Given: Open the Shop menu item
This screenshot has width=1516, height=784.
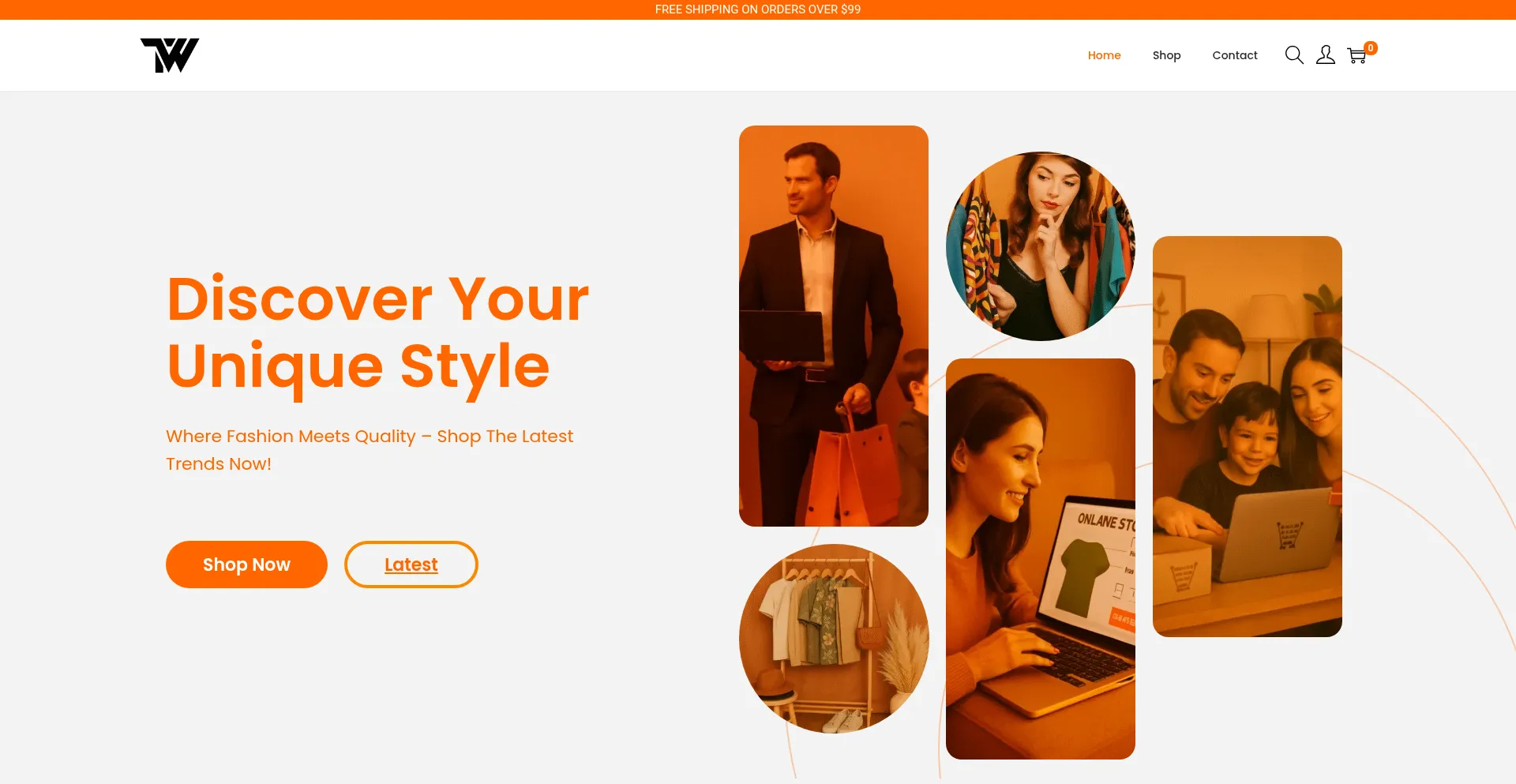Looking at the screenshot, I should tap(1166, 55).
